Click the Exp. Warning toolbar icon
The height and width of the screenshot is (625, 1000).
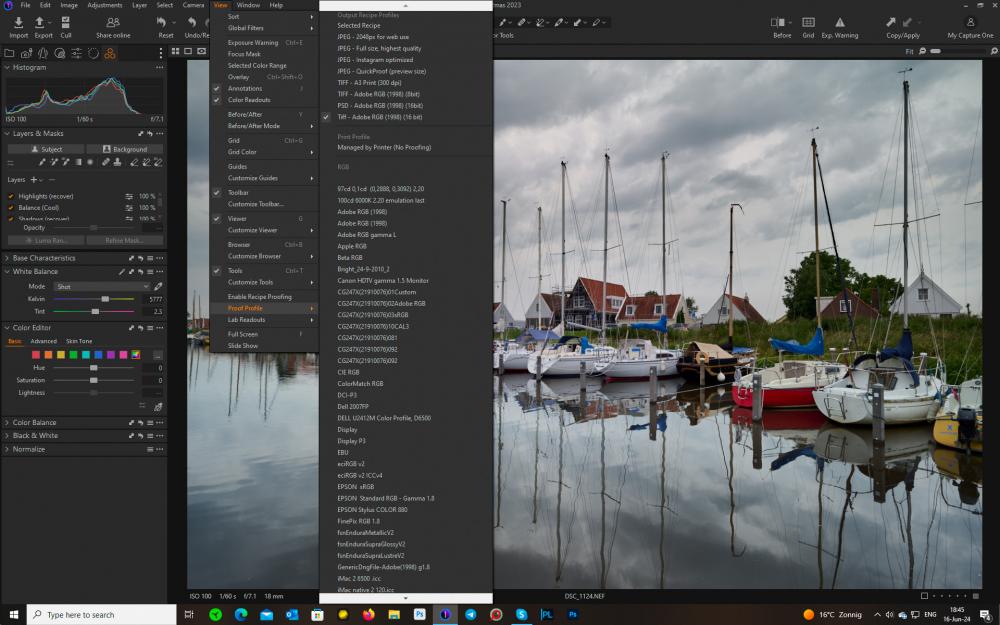839,23
